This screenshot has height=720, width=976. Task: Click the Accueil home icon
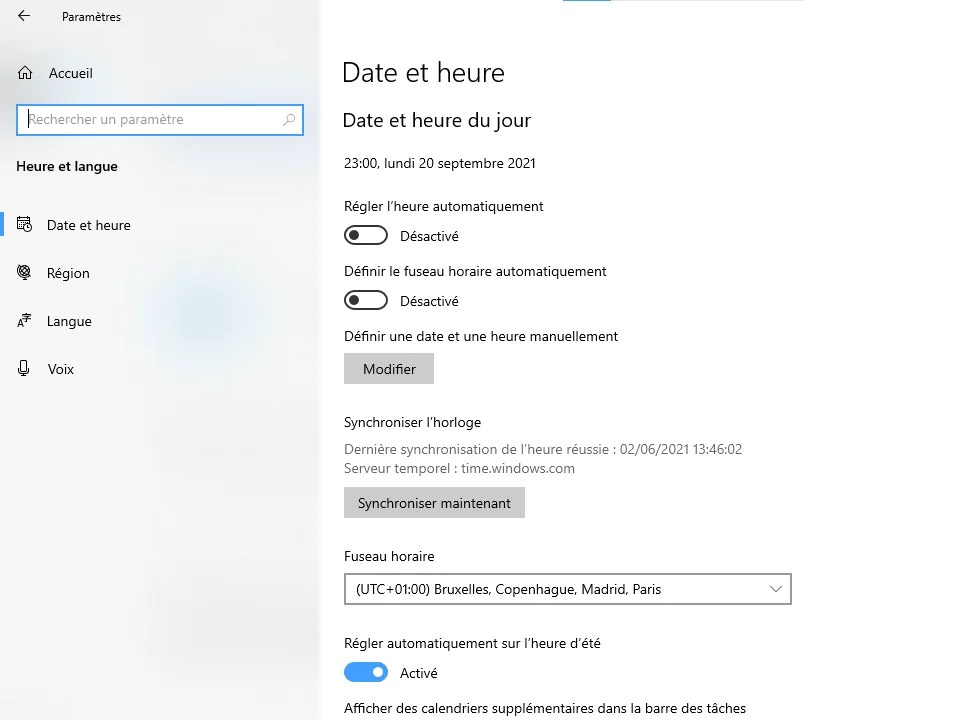tap(24, 73)
